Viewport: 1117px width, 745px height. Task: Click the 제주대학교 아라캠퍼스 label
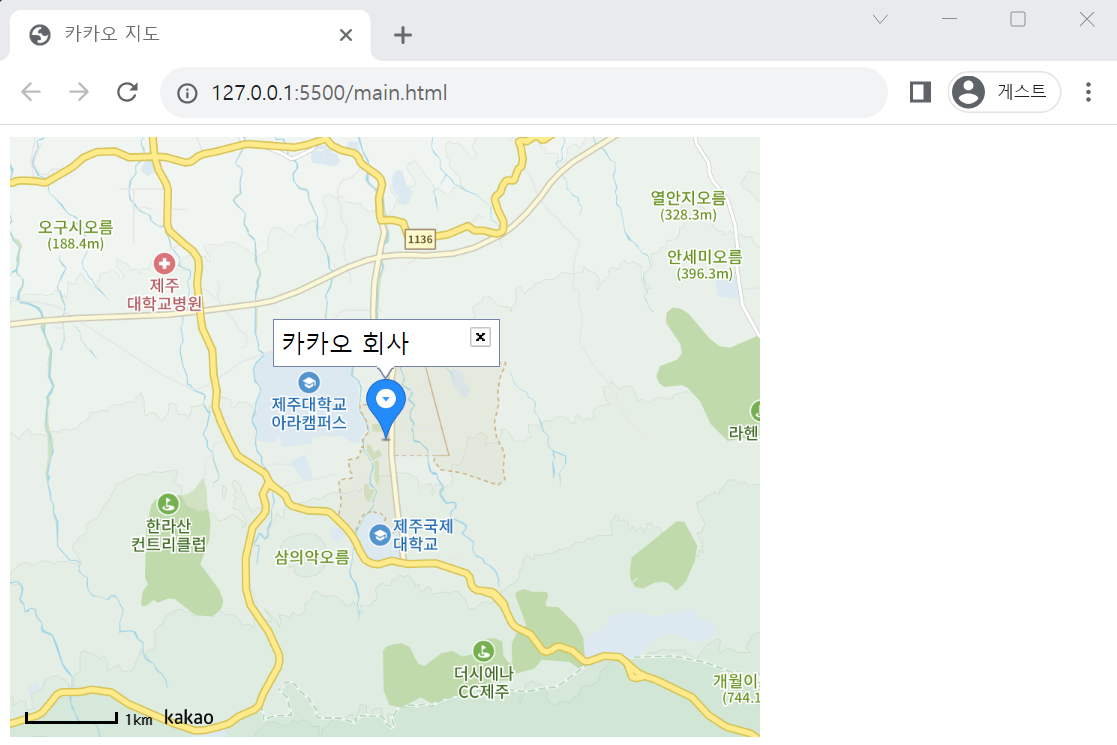(x=308, y=413)
